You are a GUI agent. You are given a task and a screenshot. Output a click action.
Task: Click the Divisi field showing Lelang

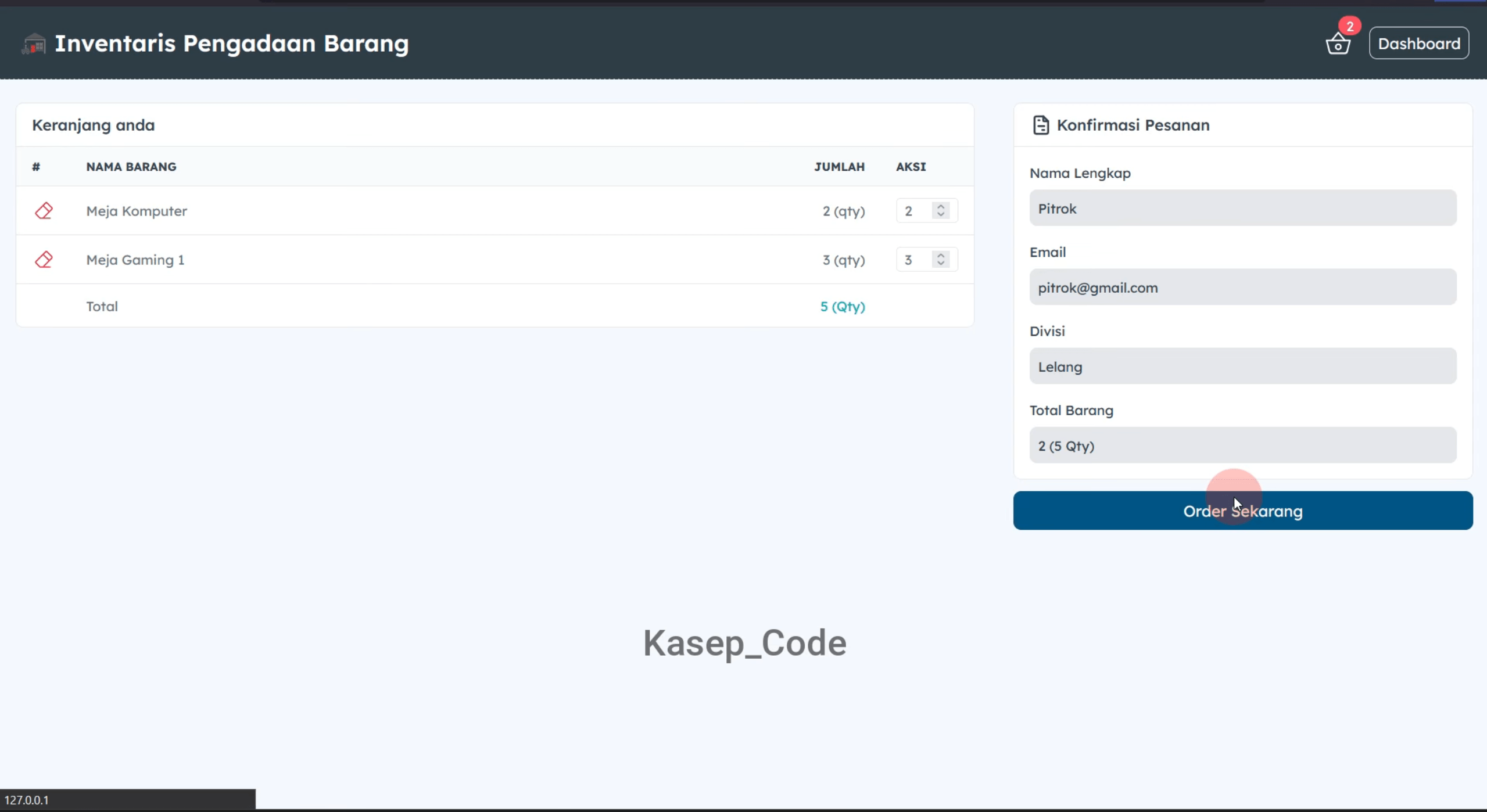(x=1242, y=366)
